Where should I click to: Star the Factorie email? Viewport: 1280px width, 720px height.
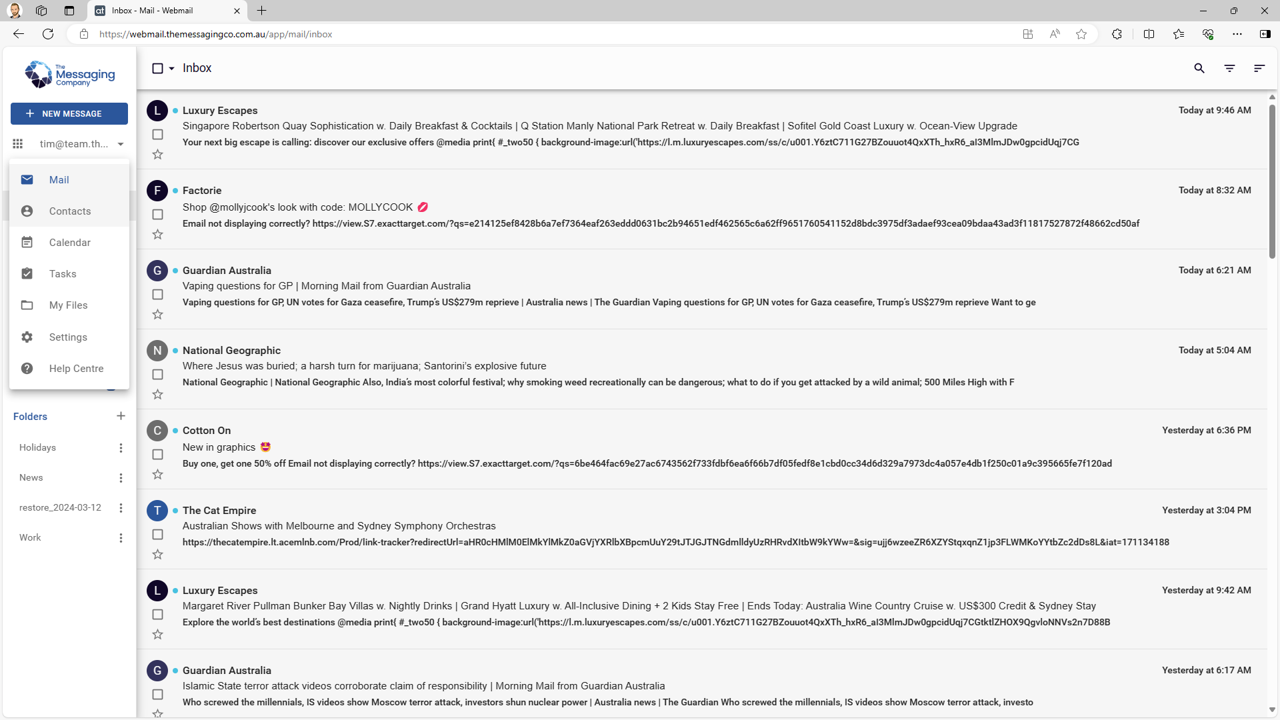pyautogui.click(x=157, y=235)
